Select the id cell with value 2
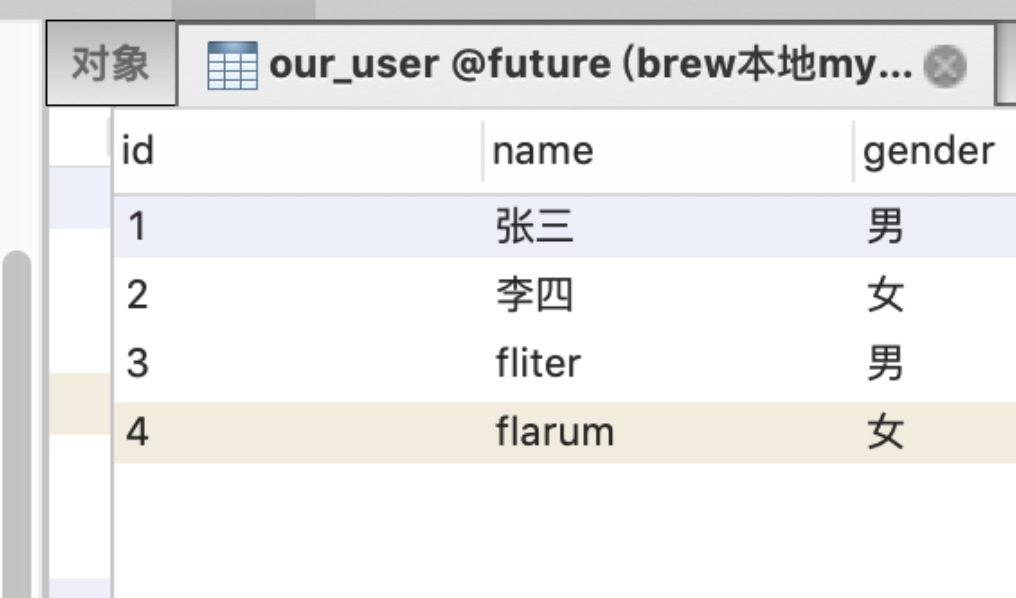The image size is (1016, 598). pyautogui.click(x=138, y=295)
